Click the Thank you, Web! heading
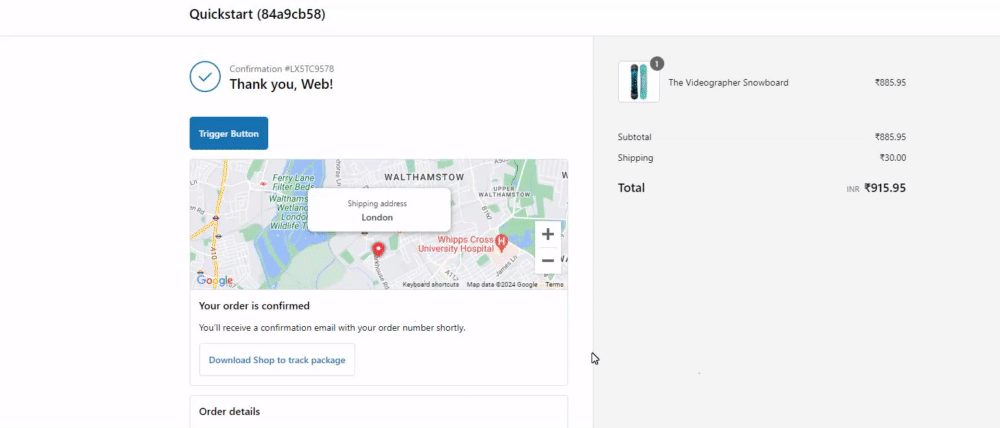The height and width of the screenshot is (428, 1000). point(281,84)
